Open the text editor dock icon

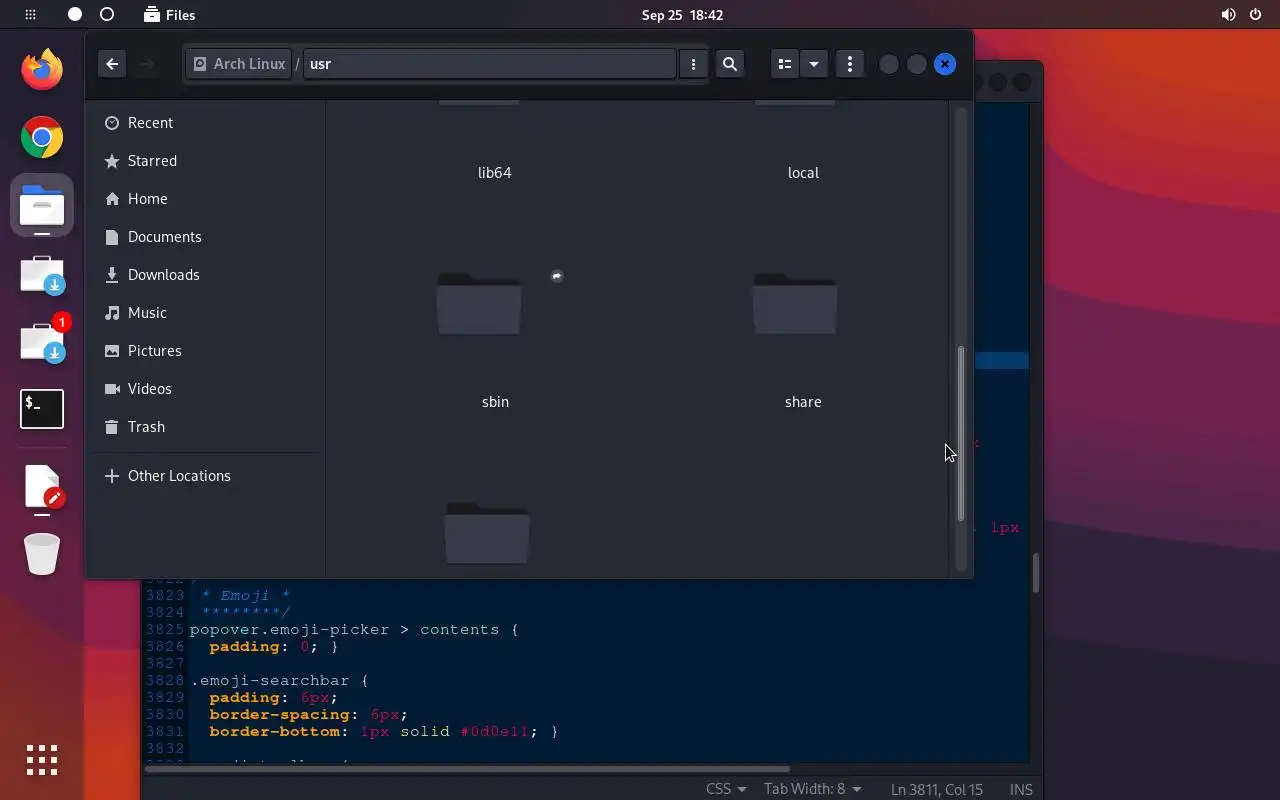(x=43, y=488)
